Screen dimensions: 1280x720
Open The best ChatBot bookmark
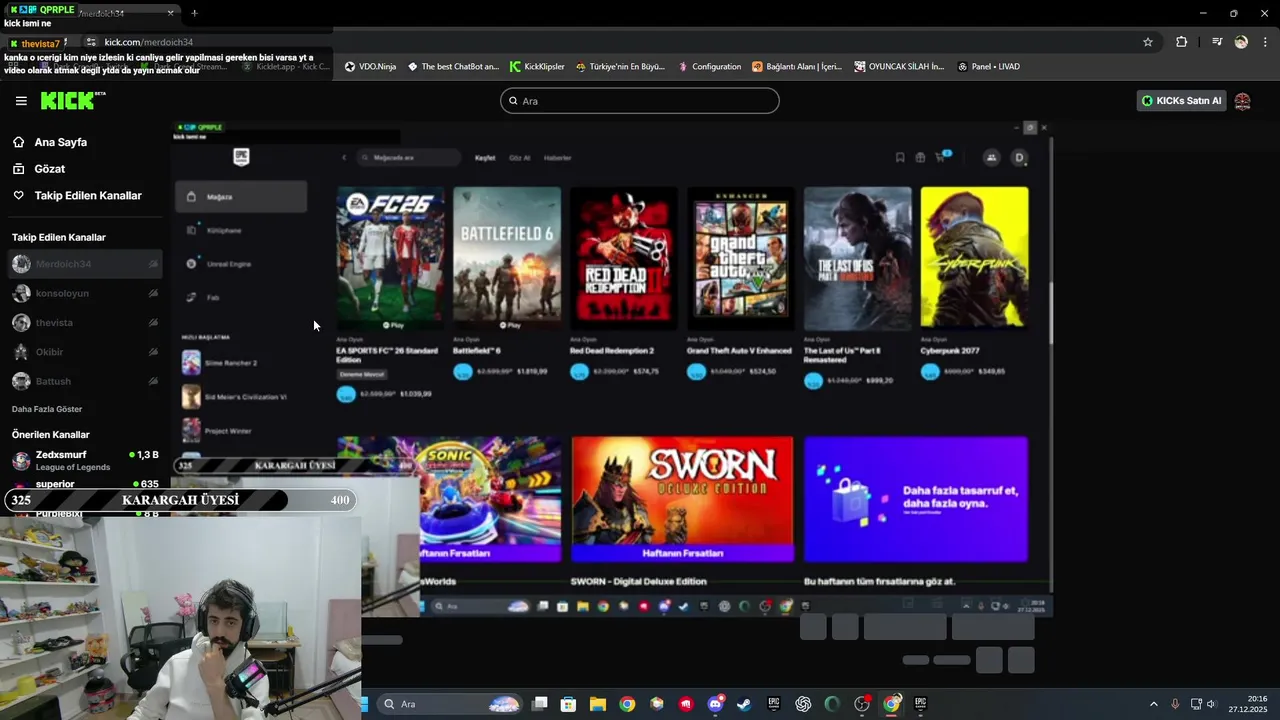pos(452,67)
